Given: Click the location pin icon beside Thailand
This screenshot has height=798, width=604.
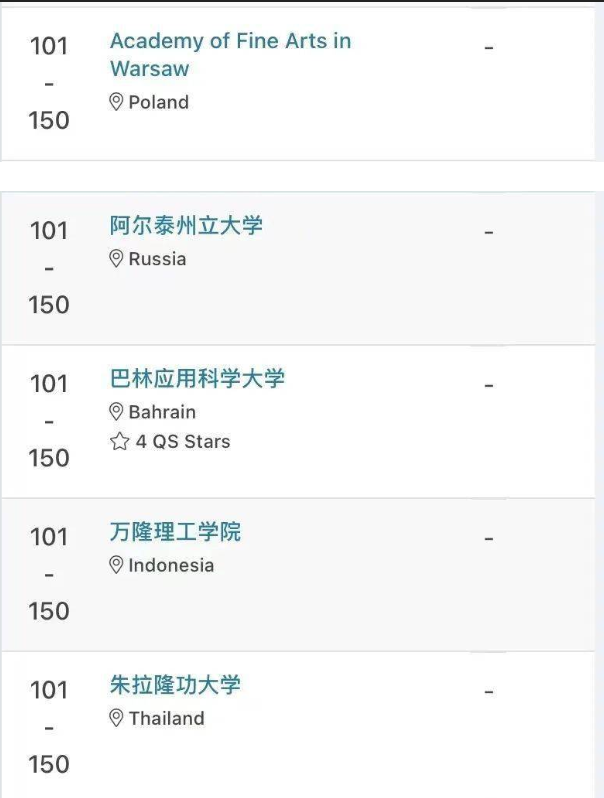Looking at the screenshot, I should [x=116, y=719].
